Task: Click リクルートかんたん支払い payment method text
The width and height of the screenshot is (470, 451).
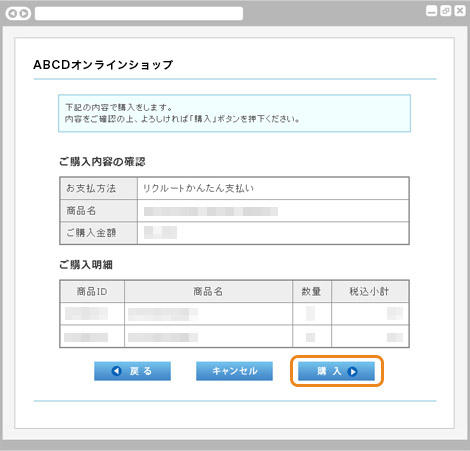Action: click(x=198, y=188)
